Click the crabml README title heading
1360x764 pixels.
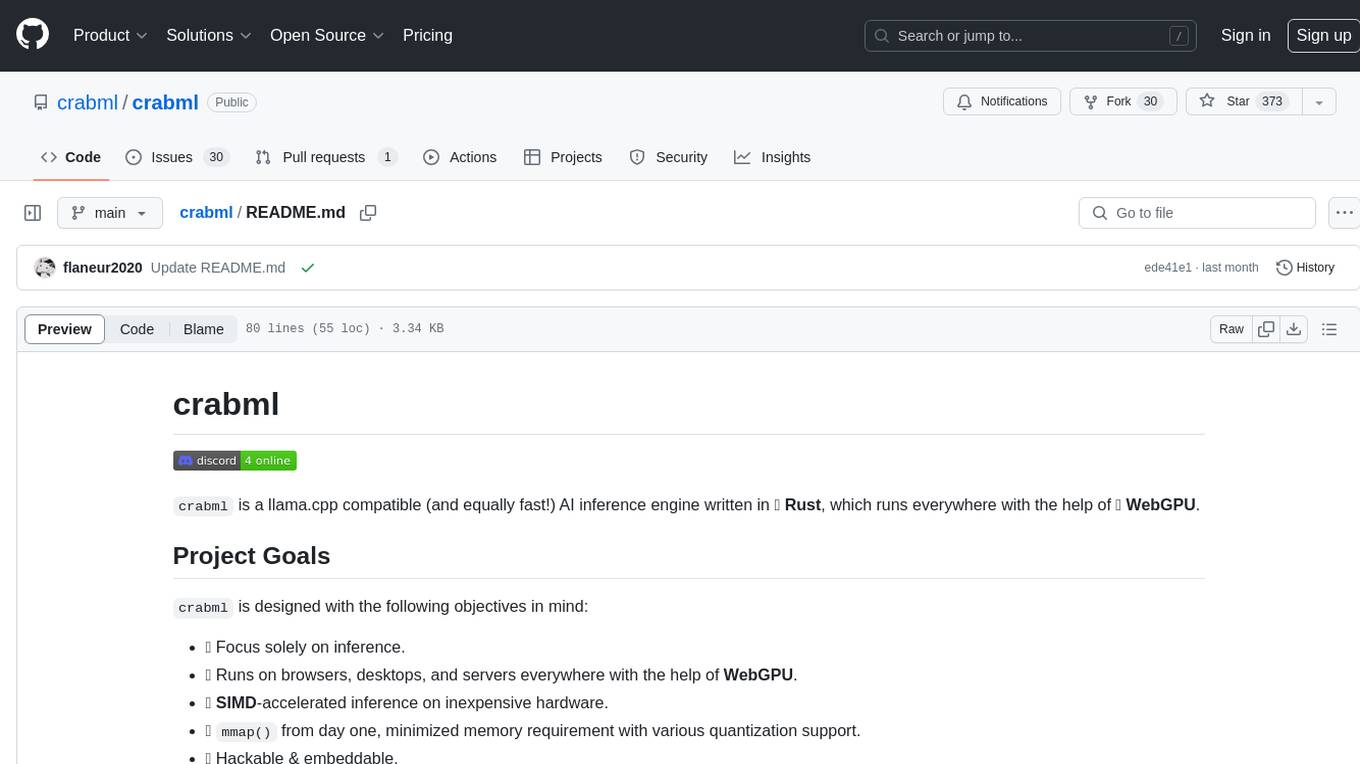[226, 404]
